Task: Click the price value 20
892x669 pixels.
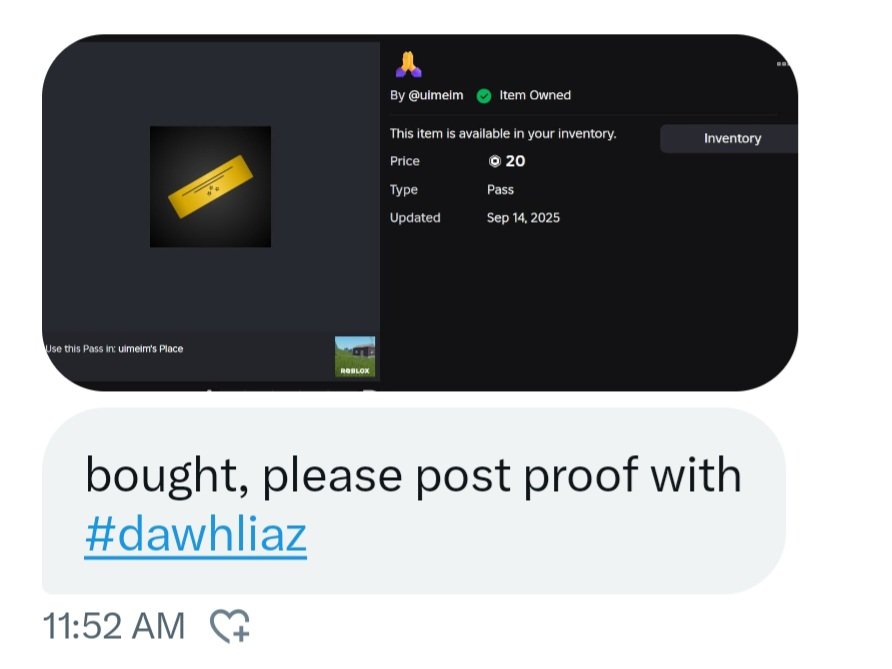Action: click(x=515, y=162)
